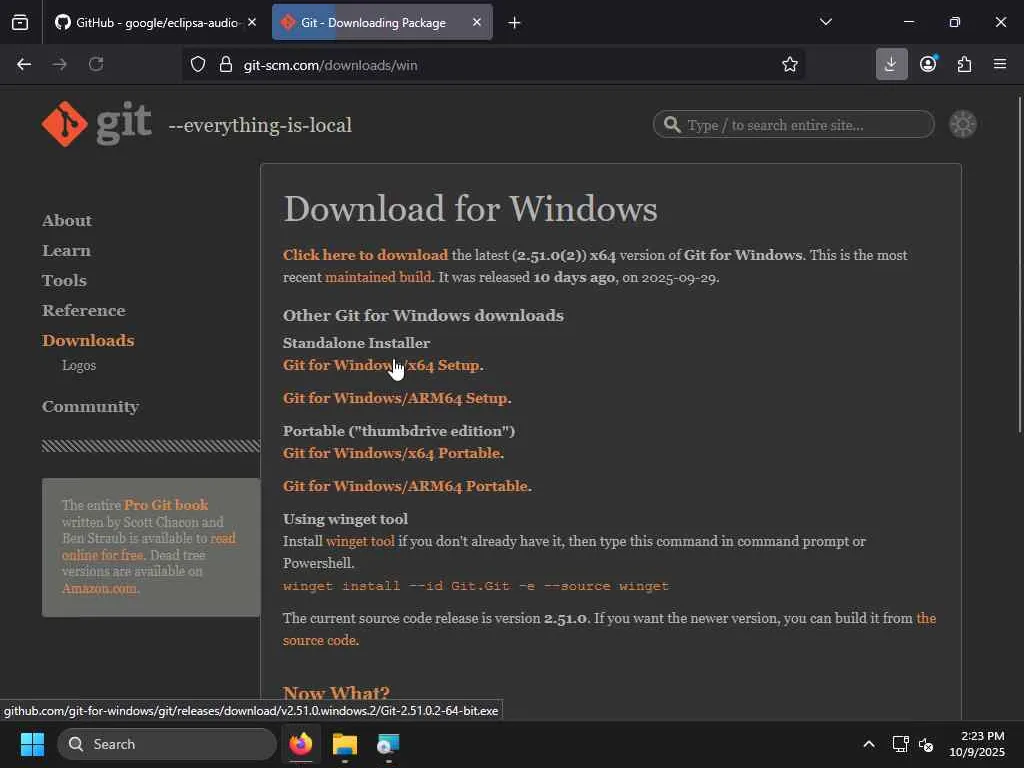
Task: Open the 'winget tool' link
Action: tap(360, 541)
